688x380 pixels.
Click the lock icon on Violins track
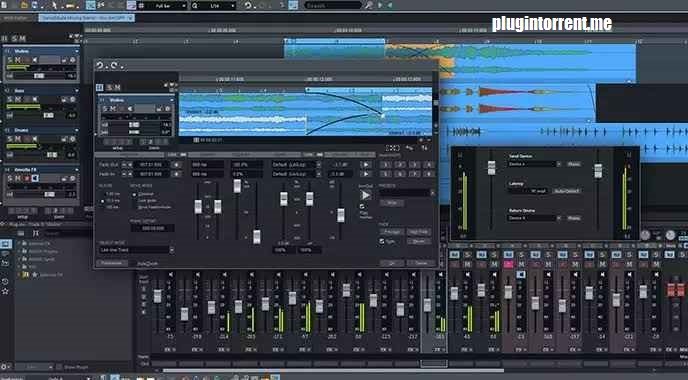[x=64, y=60]
